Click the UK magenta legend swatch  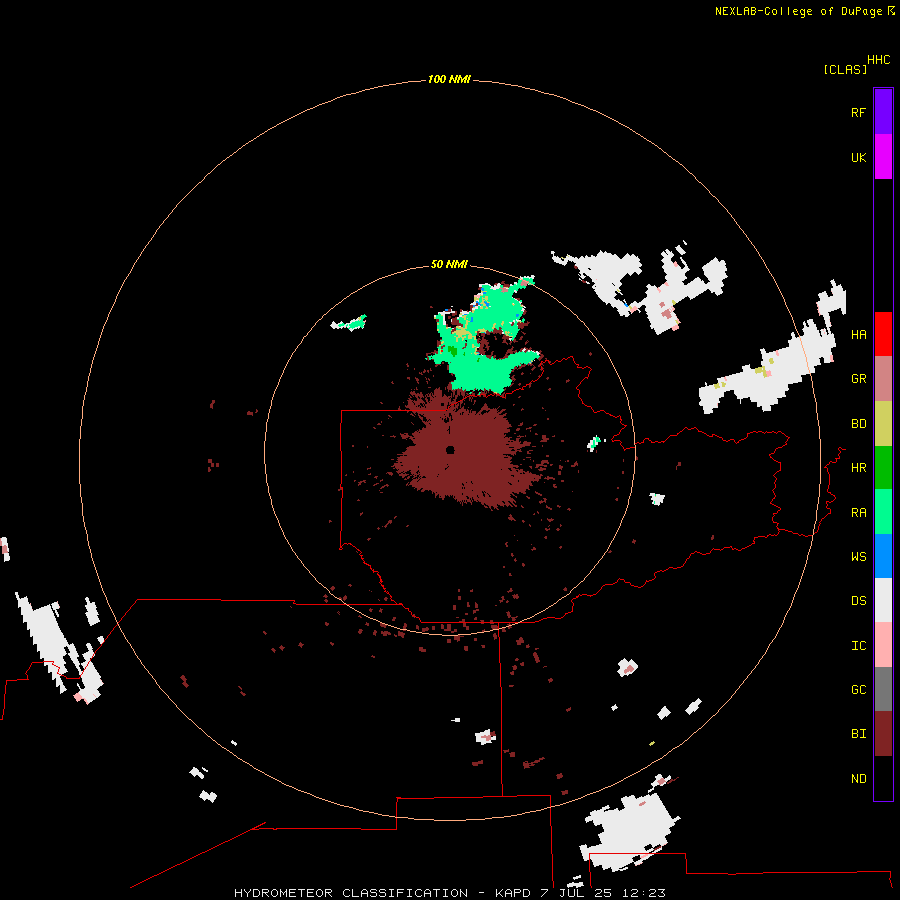883,157
